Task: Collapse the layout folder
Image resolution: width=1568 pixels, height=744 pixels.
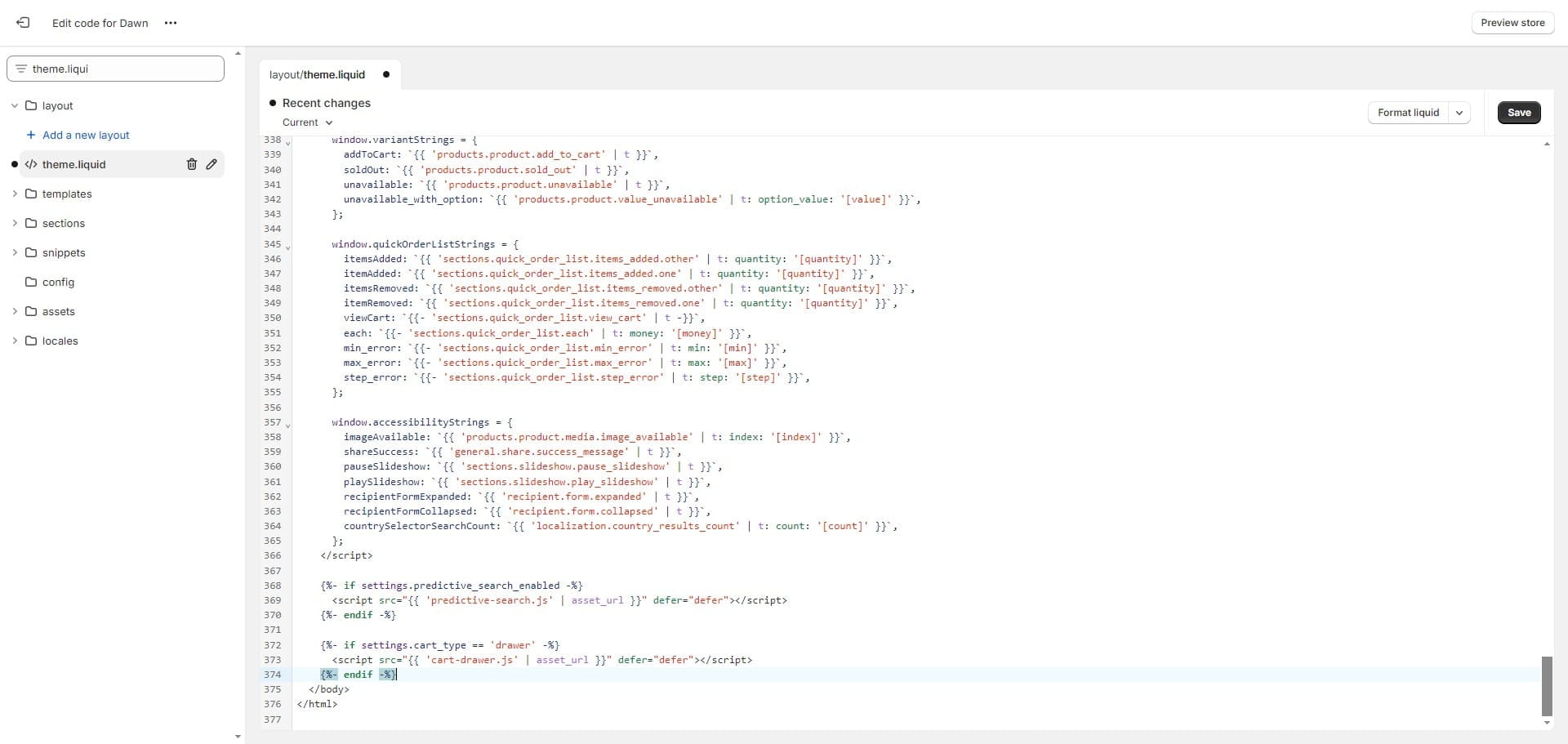Action: [14, 105]
